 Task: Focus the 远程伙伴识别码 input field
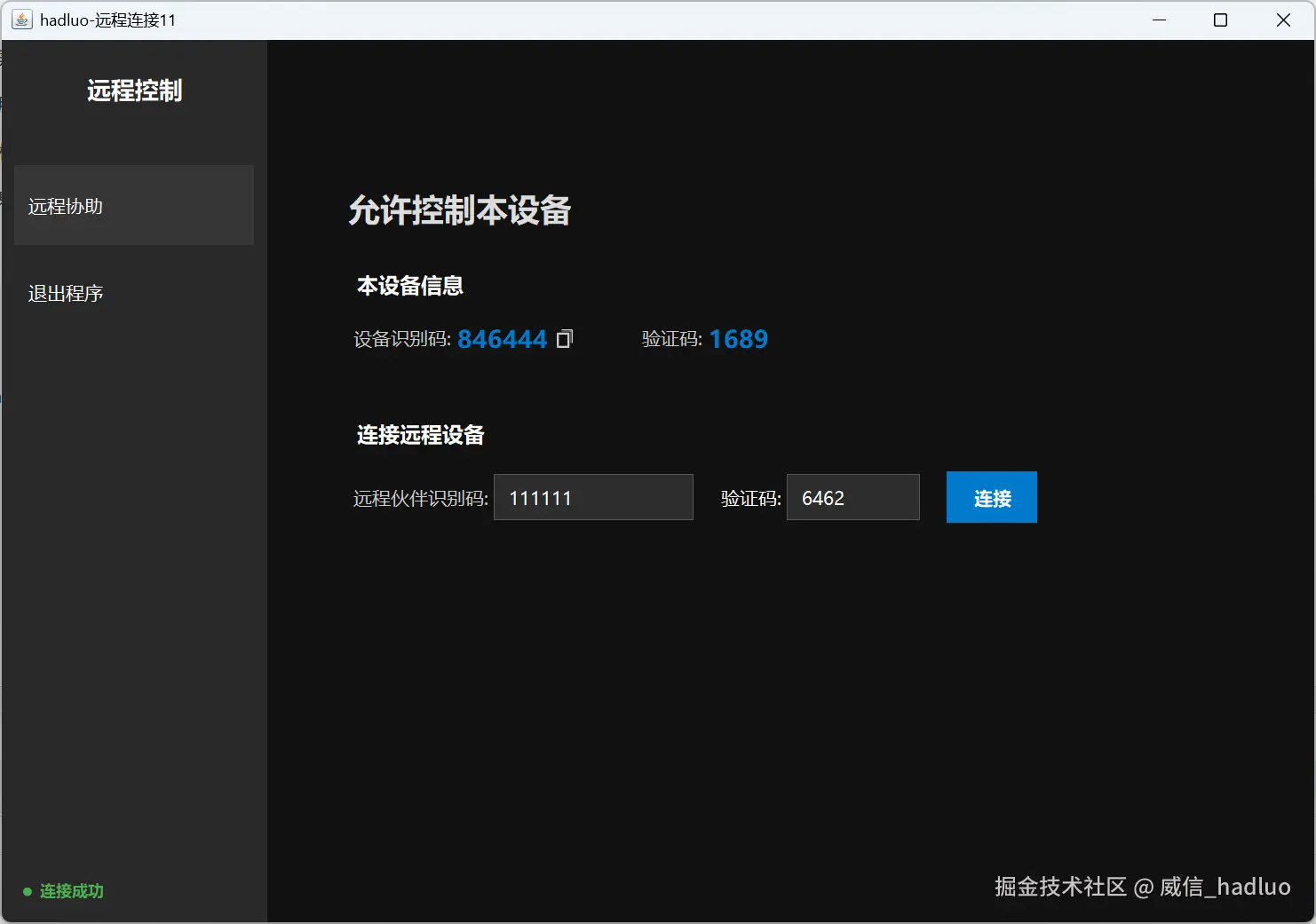click(593, 497)
